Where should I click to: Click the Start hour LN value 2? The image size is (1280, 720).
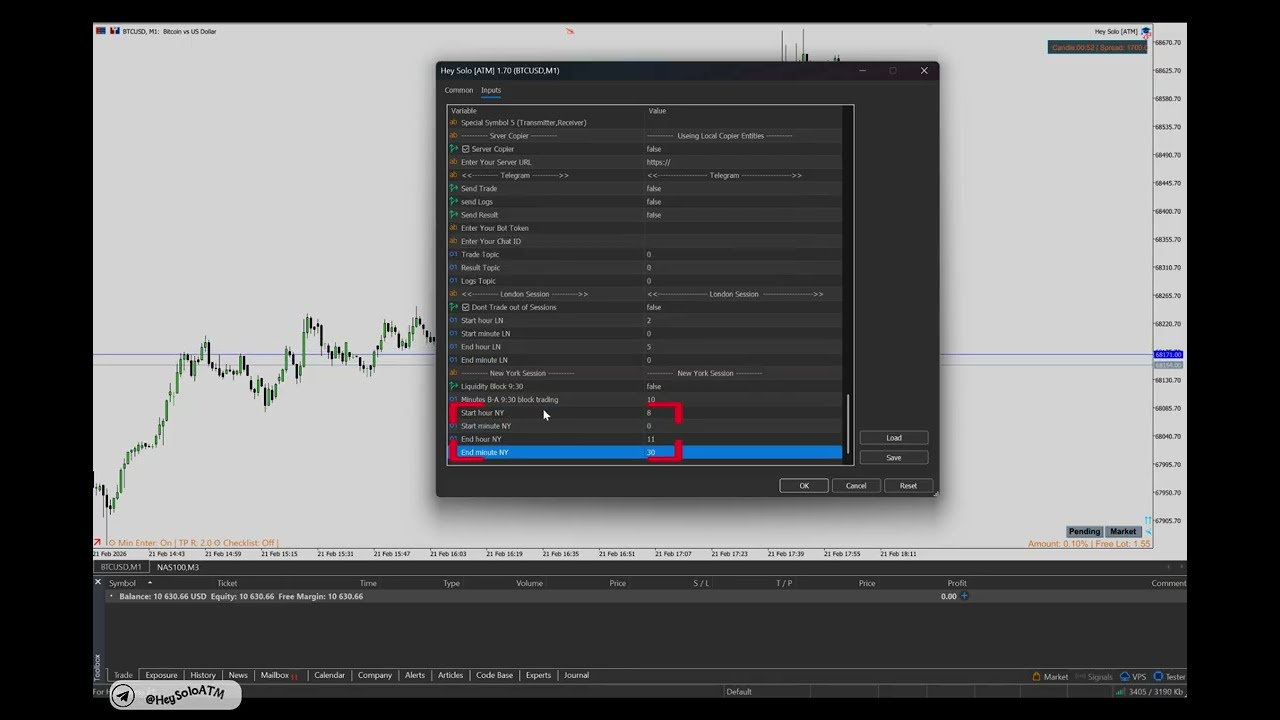click(649, 320)
